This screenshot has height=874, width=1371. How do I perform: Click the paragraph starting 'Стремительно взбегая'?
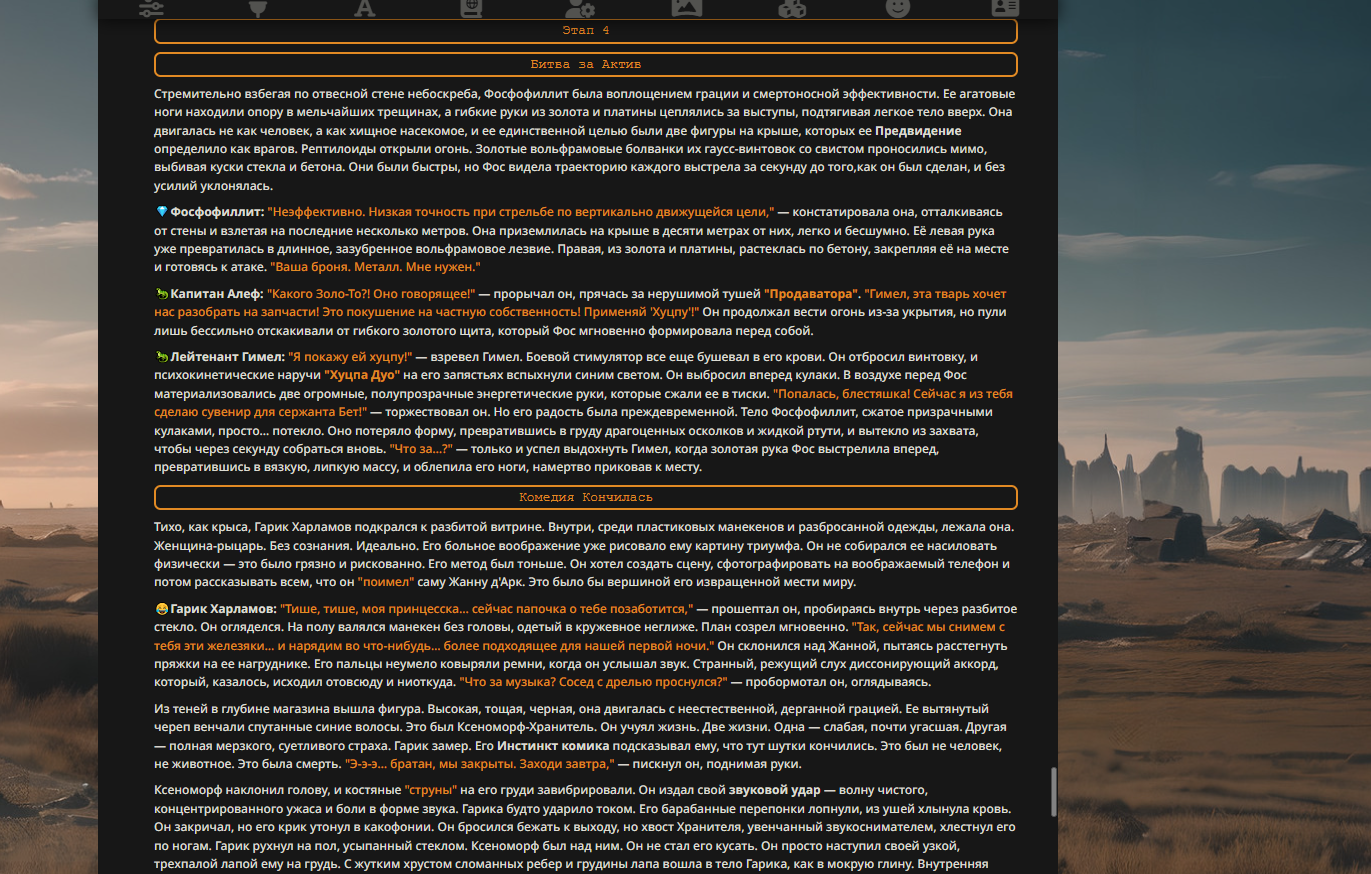[x=586, y=140]
